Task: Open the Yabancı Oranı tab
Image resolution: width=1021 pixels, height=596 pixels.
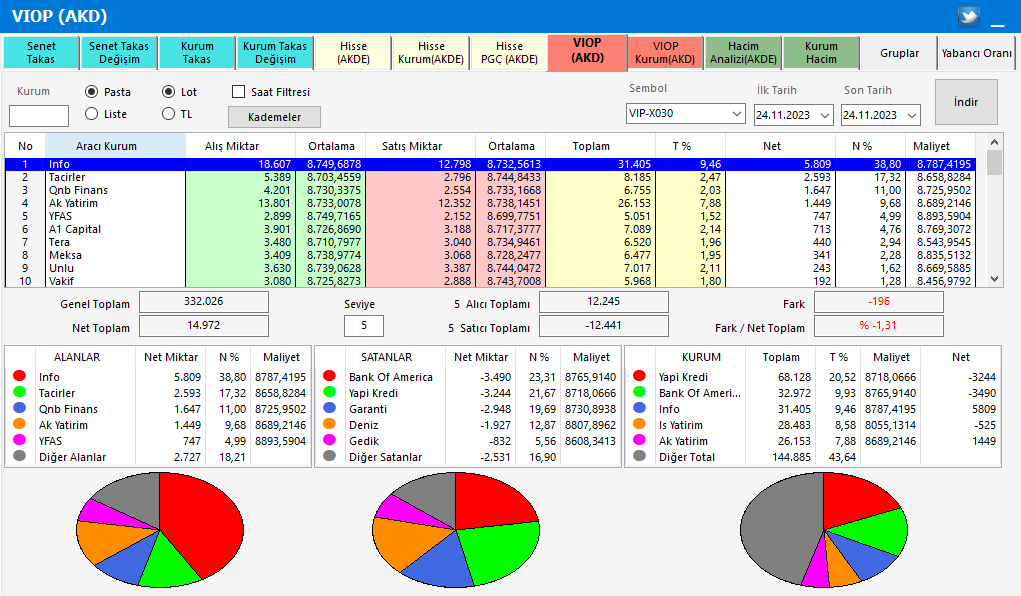Action: pos(977,53)
